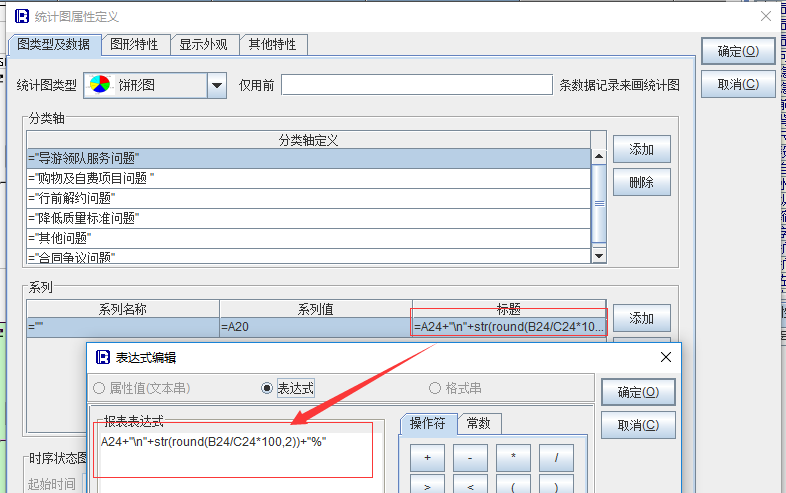The image size is (786, 493).
Task: Click 取消(C) in 表达式编辑 dialog
Action: tap(638, 425)
